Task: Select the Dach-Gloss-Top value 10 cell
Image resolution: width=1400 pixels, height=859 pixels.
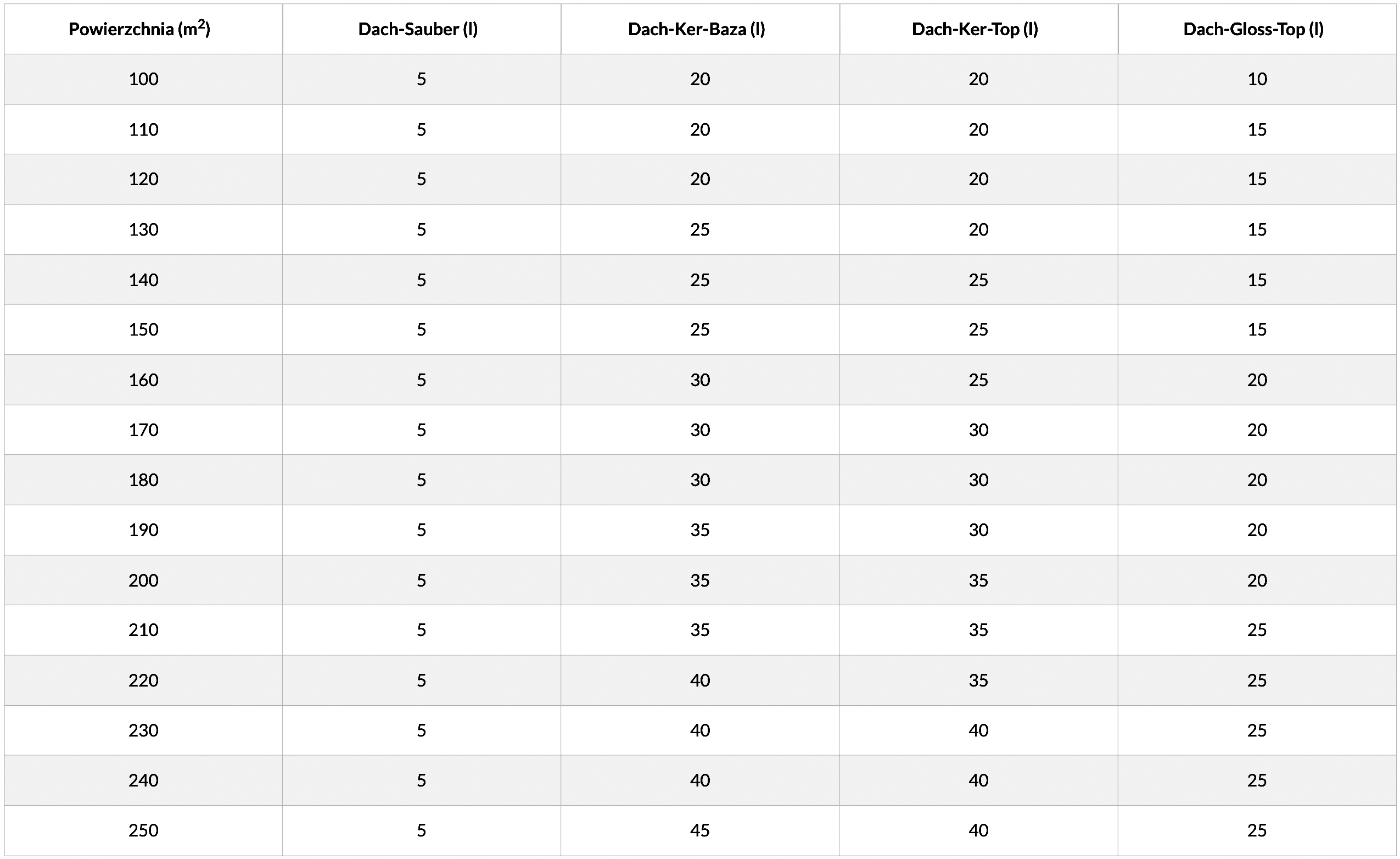Action: (x=1257, y=79)
